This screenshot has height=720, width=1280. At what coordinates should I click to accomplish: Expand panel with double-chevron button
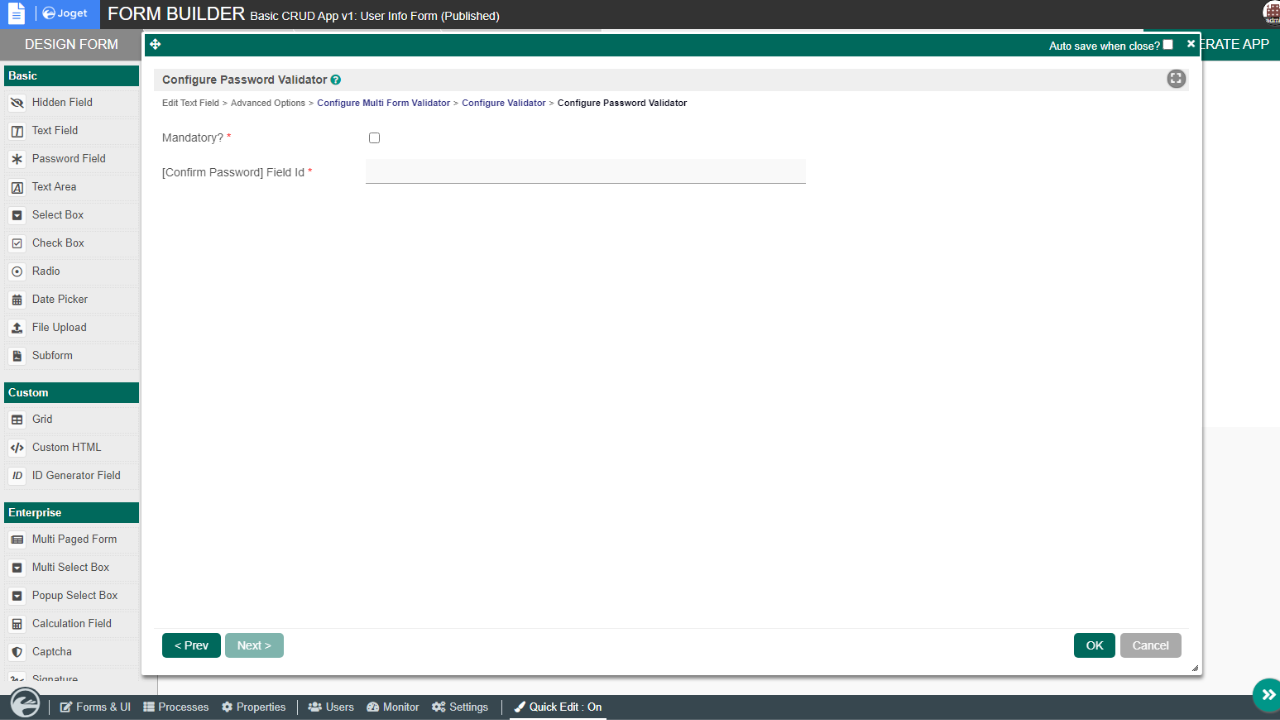[x=1267, y=694]
